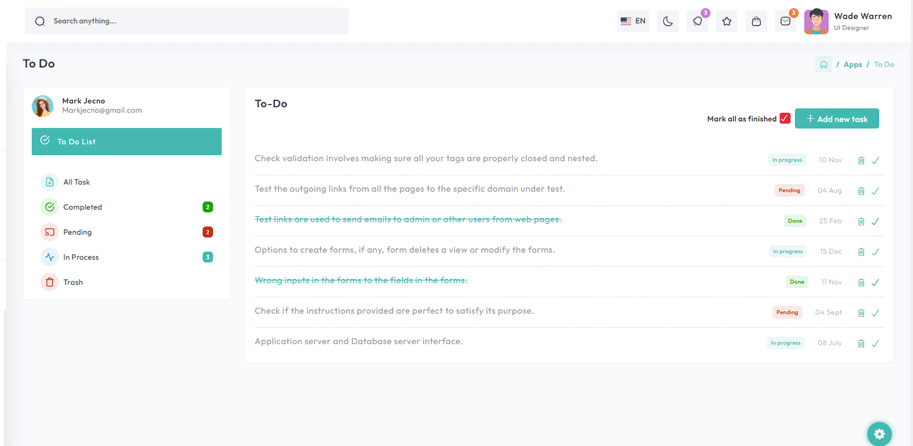Follow the Apps breadcrumb link

point(852,64)
